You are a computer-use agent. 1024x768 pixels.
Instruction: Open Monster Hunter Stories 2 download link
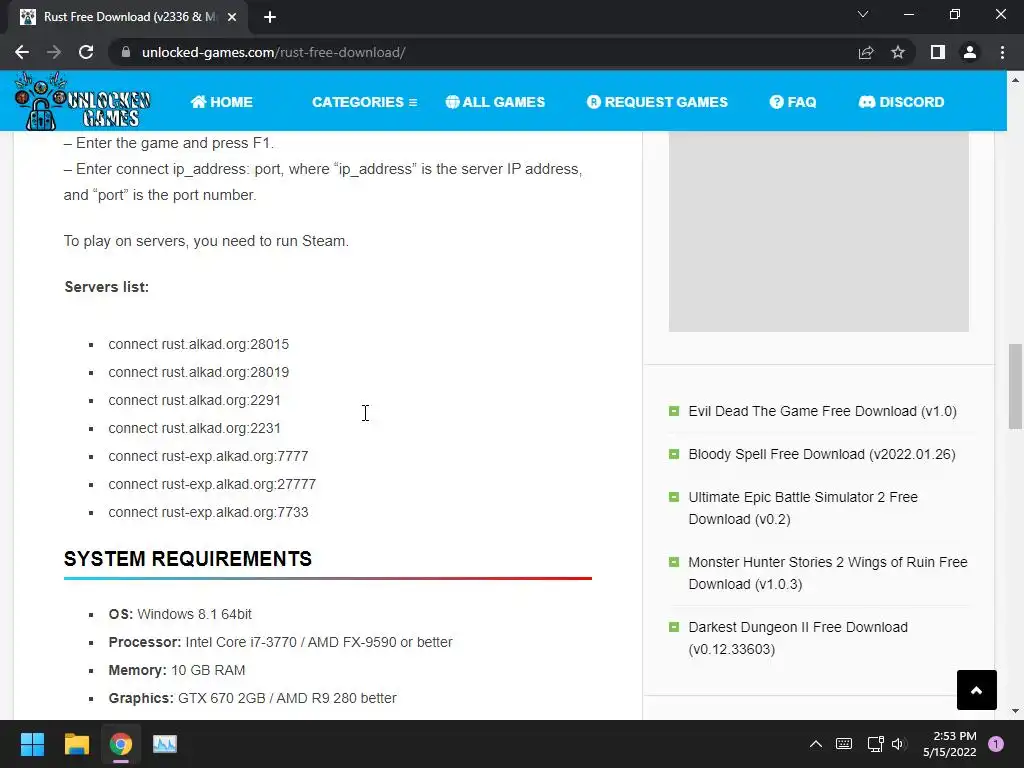[x=827, y=573]
